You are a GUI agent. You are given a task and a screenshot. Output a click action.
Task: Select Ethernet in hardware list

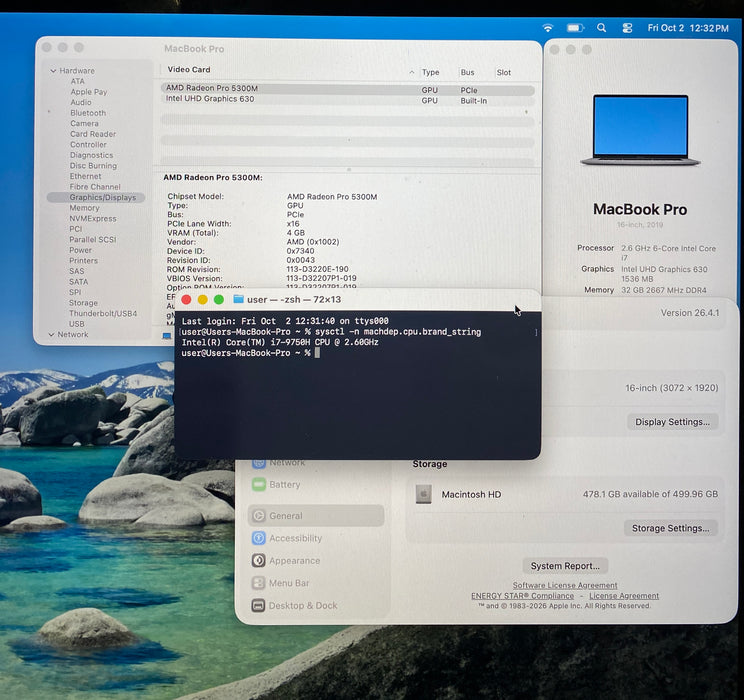(85, 176)
